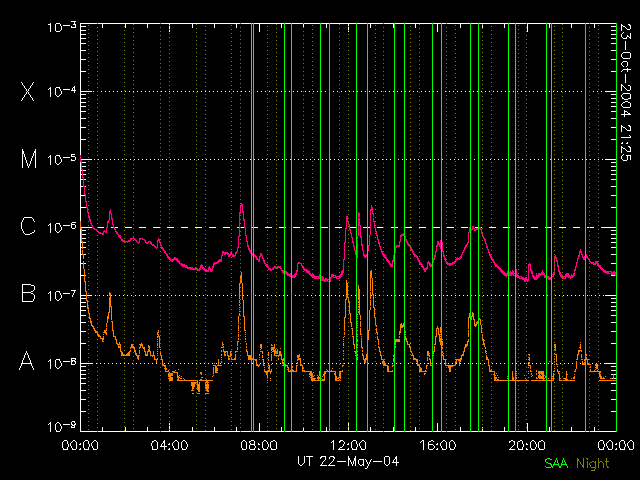Click the 10^-7 y-axis label

(x=62, y=295)
